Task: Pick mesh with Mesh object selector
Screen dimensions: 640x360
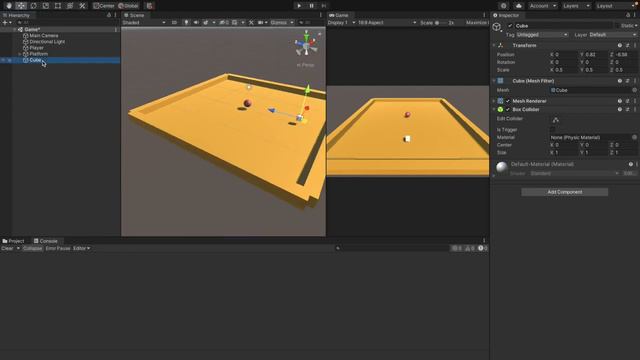Action: tap(634, 90)
